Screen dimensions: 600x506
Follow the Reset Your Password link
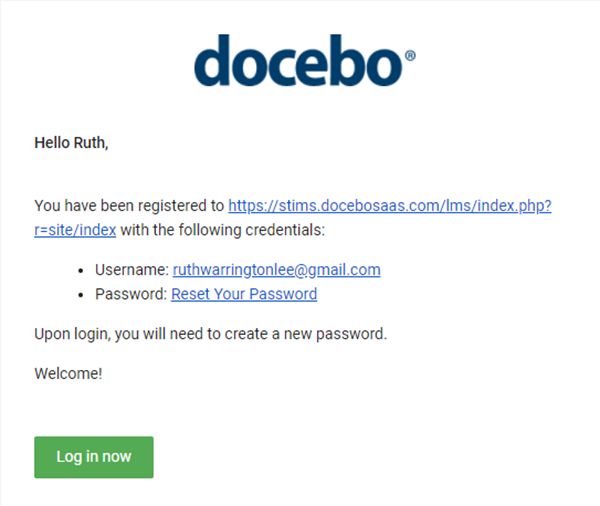point(244,294)
